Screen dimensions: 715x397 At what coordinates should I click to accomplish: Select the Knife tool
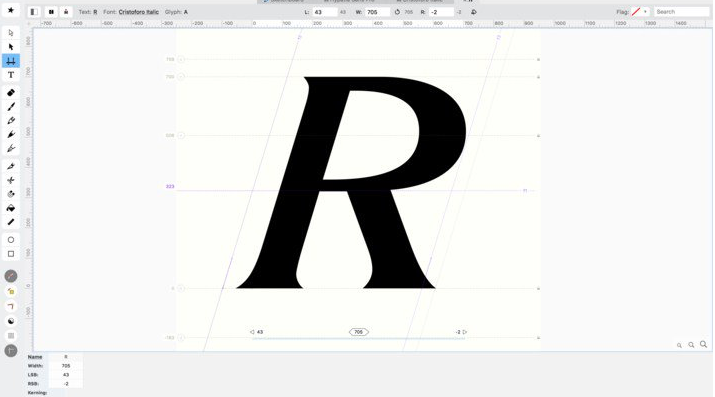click(11, 166)
